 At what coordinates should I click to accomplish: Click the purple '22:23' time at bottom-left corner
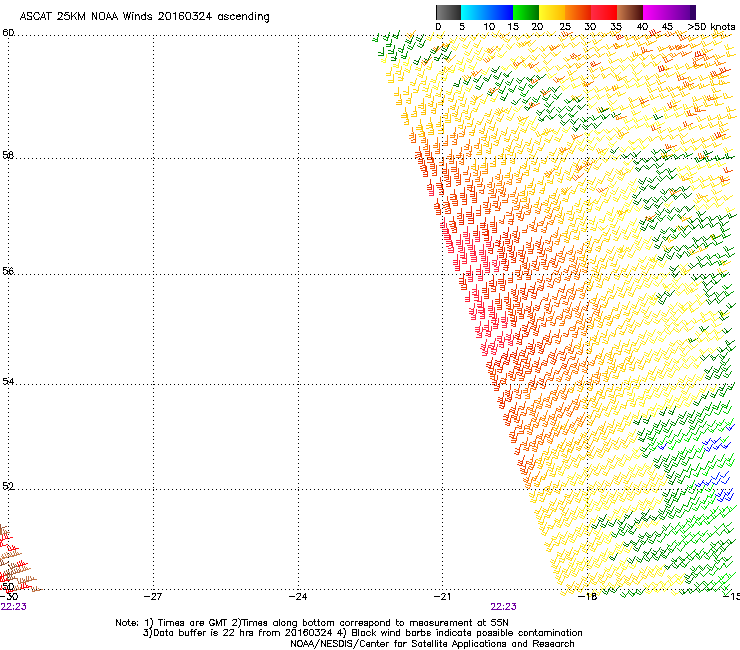pos(13,607)
